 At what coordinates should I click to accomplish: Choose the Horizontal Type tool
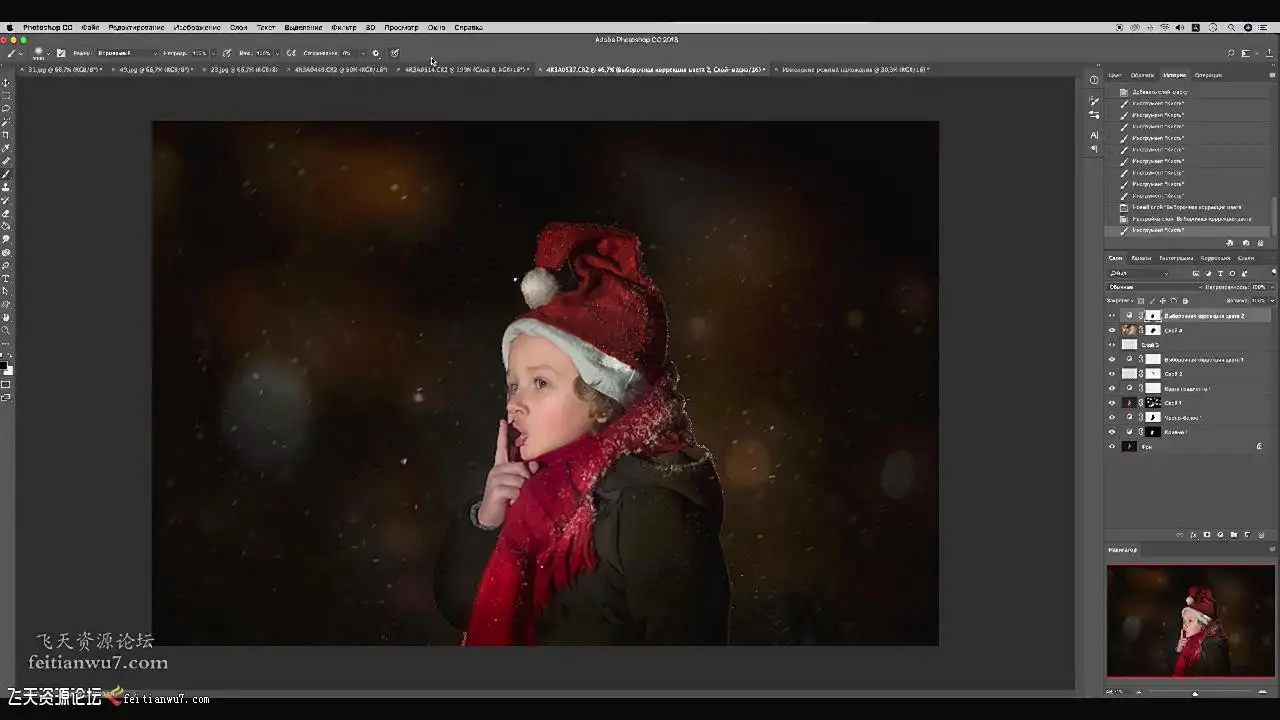coord(6,278)
